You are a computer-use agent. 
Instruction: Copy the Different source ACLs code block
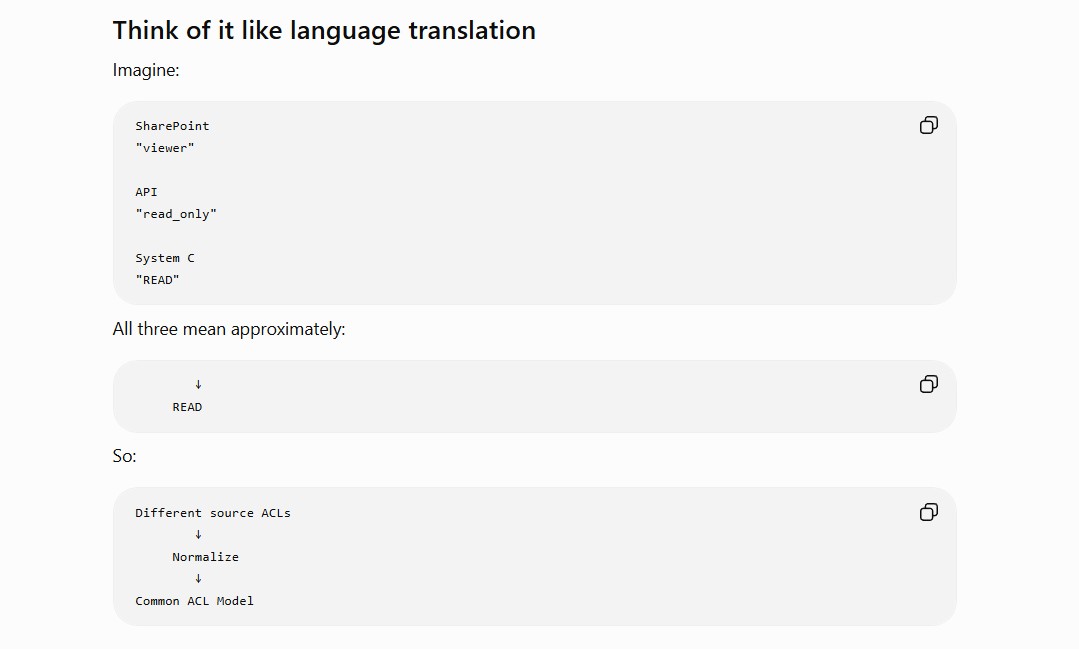click(x=928, y=512)
